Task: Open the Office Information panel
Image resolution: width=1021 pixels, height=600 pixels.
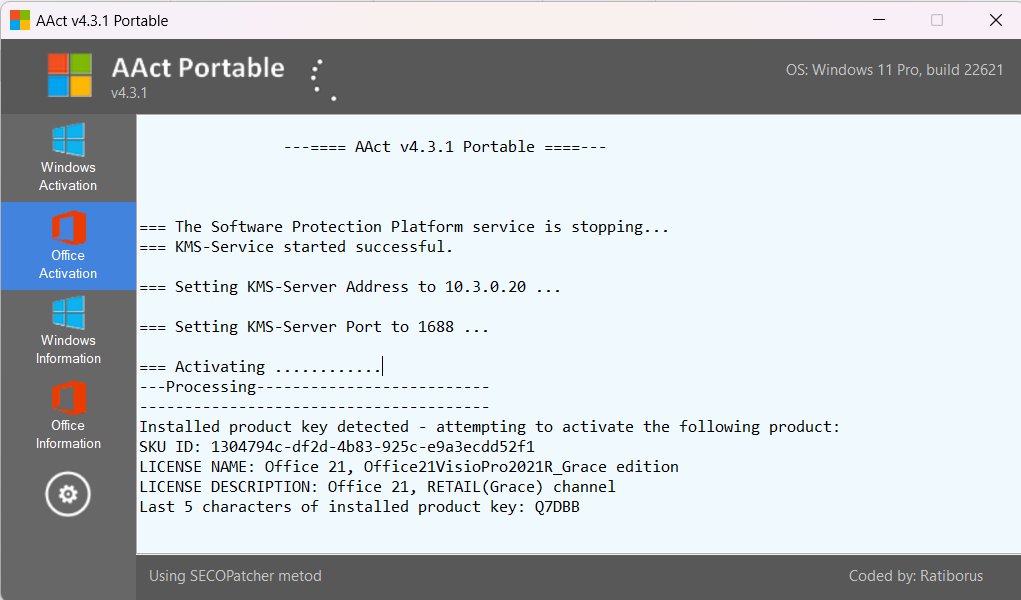Action: (x=68, y=416)
